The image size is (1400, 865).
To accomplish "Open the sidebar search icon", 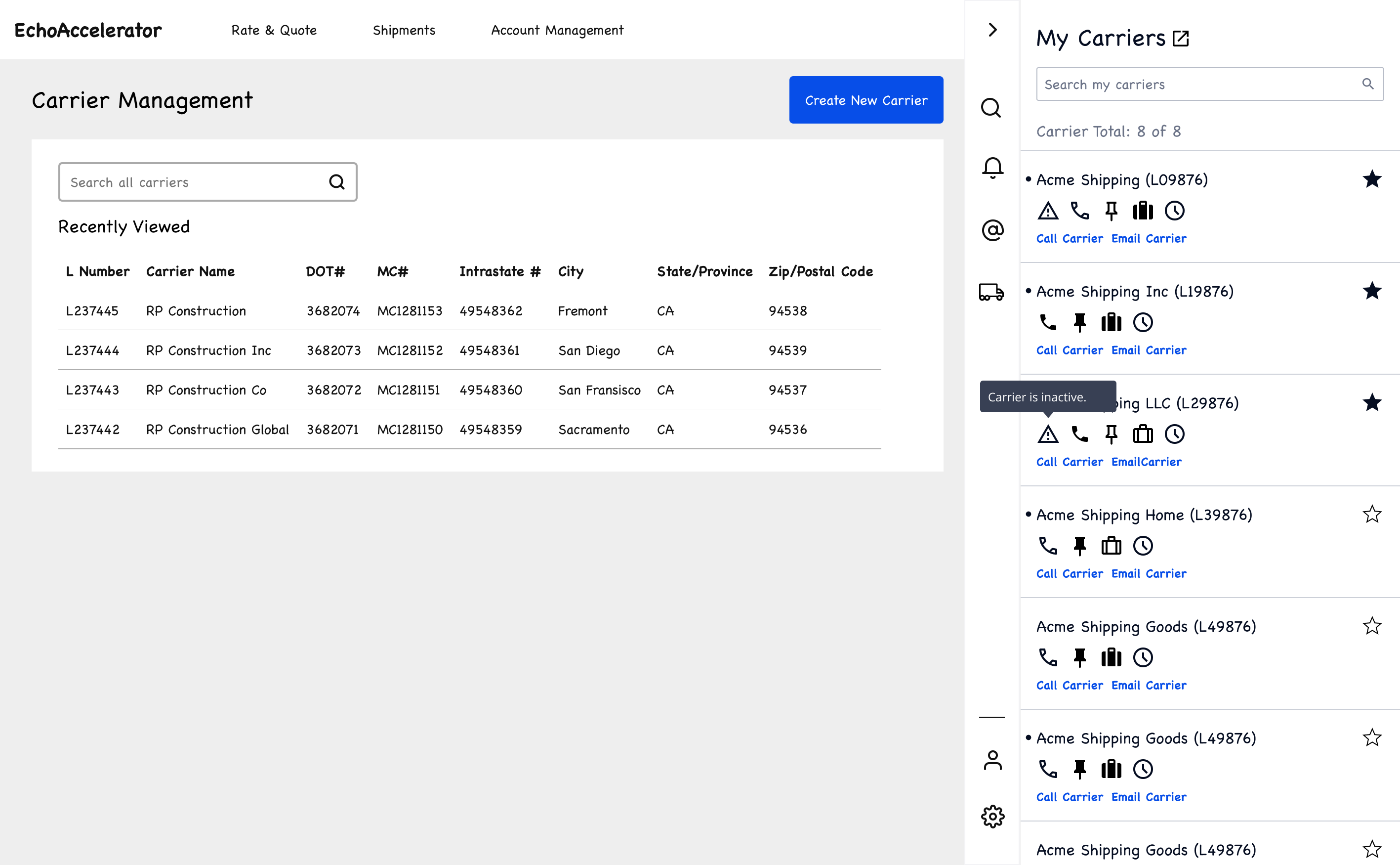I will (x=991, y=108).
